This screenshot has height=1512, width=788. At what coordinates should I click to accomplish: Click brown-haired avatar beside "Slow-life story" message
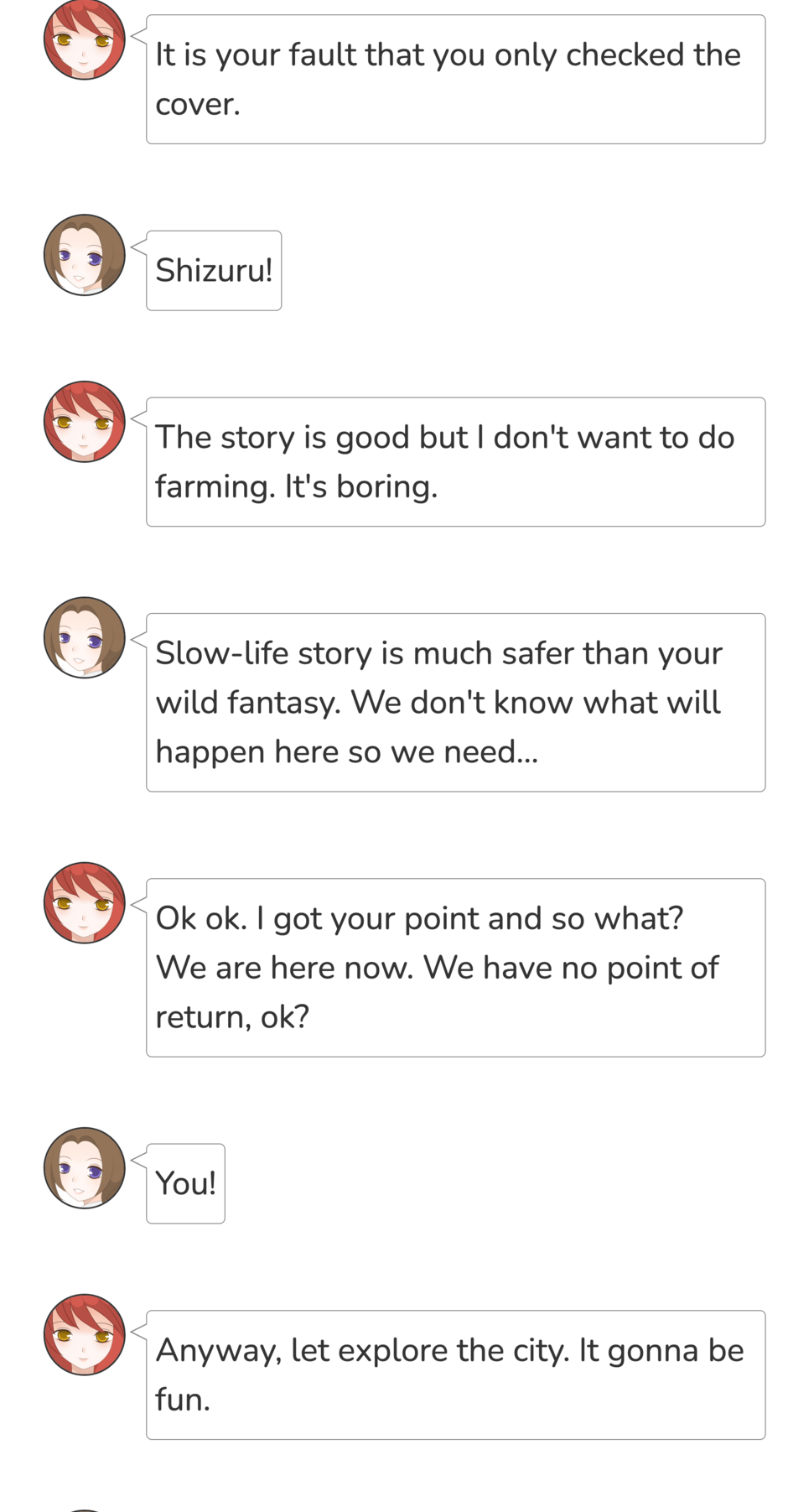pos(84,637)
